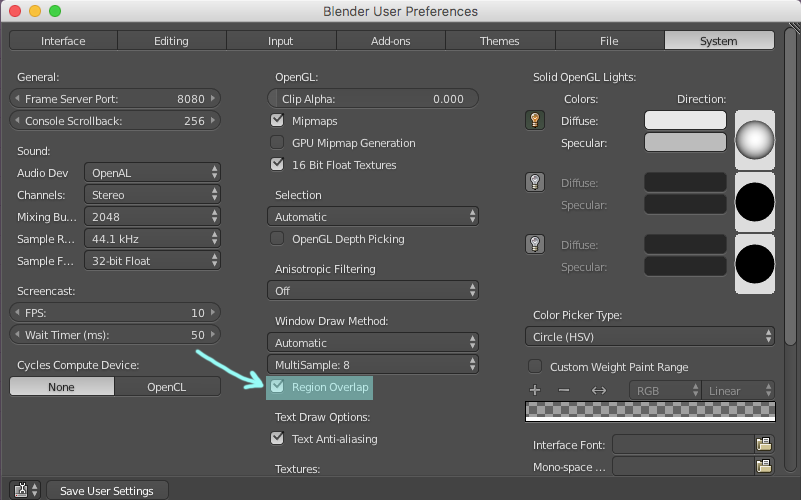Switch to the File tab
The height and width of the screenshot is (500, 801).
(609, 41)
